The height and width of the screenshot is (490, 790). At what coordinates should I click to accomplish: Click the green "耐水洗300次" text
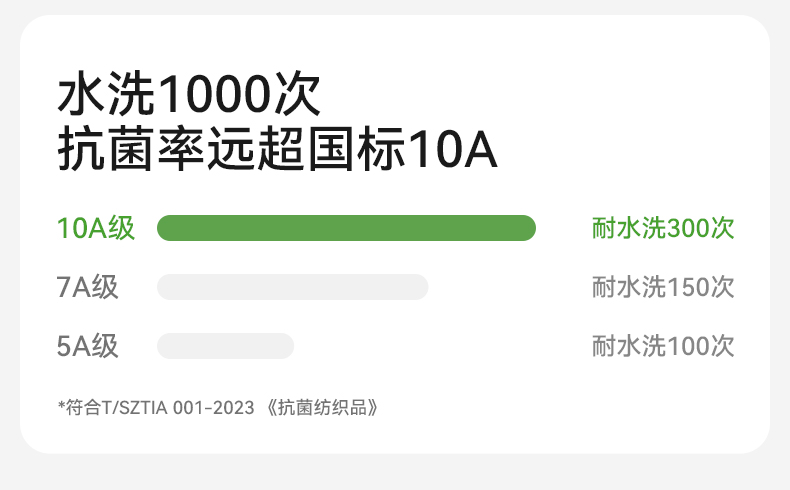663,228
